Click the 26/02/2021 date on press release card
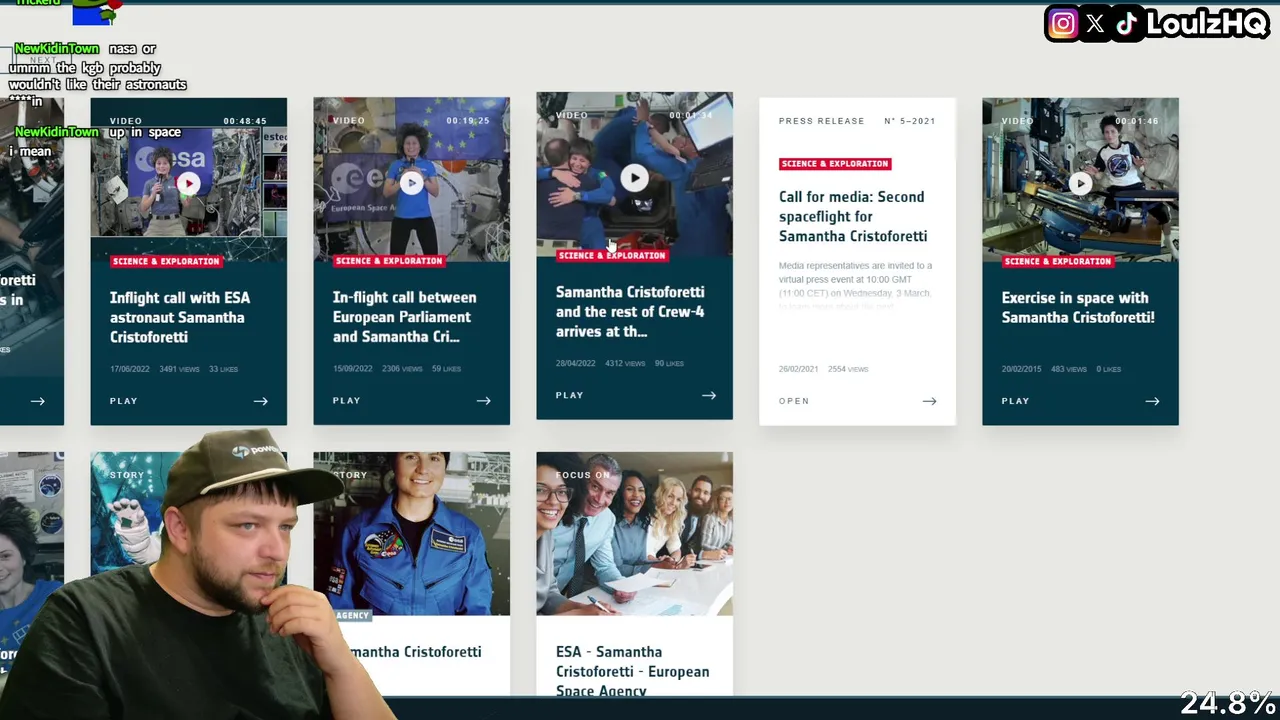Image resolution: width=1280 pixels, height=720 pixels. [x=798, y=369]
